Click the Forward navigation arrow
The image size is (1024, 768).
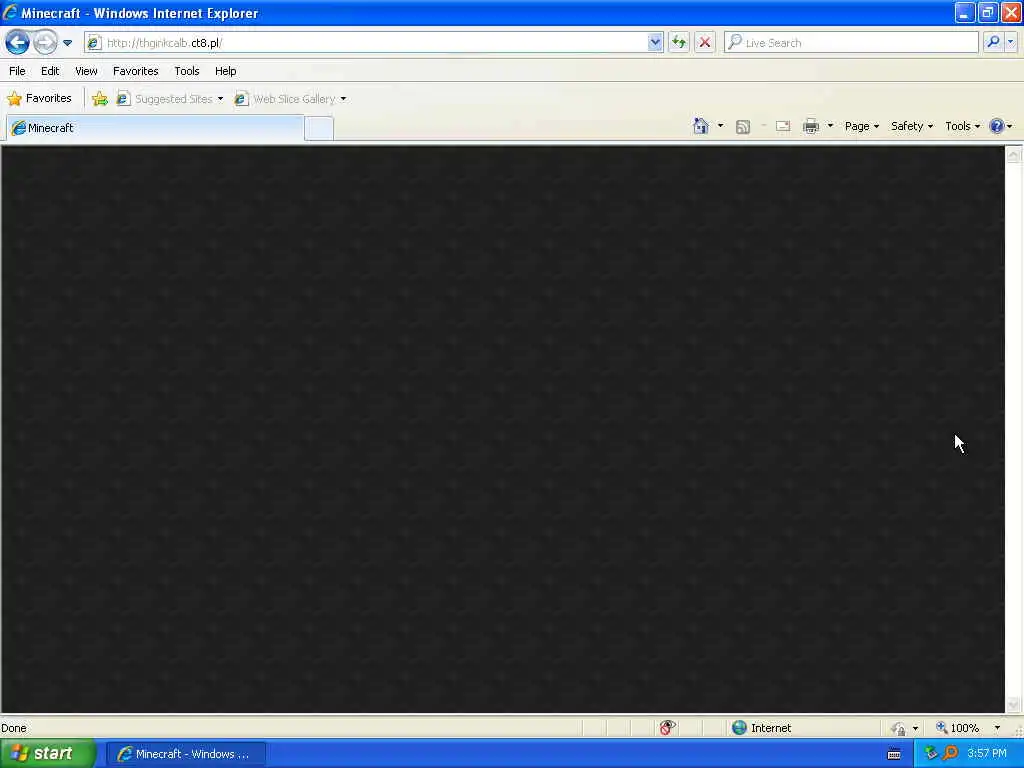45,42
